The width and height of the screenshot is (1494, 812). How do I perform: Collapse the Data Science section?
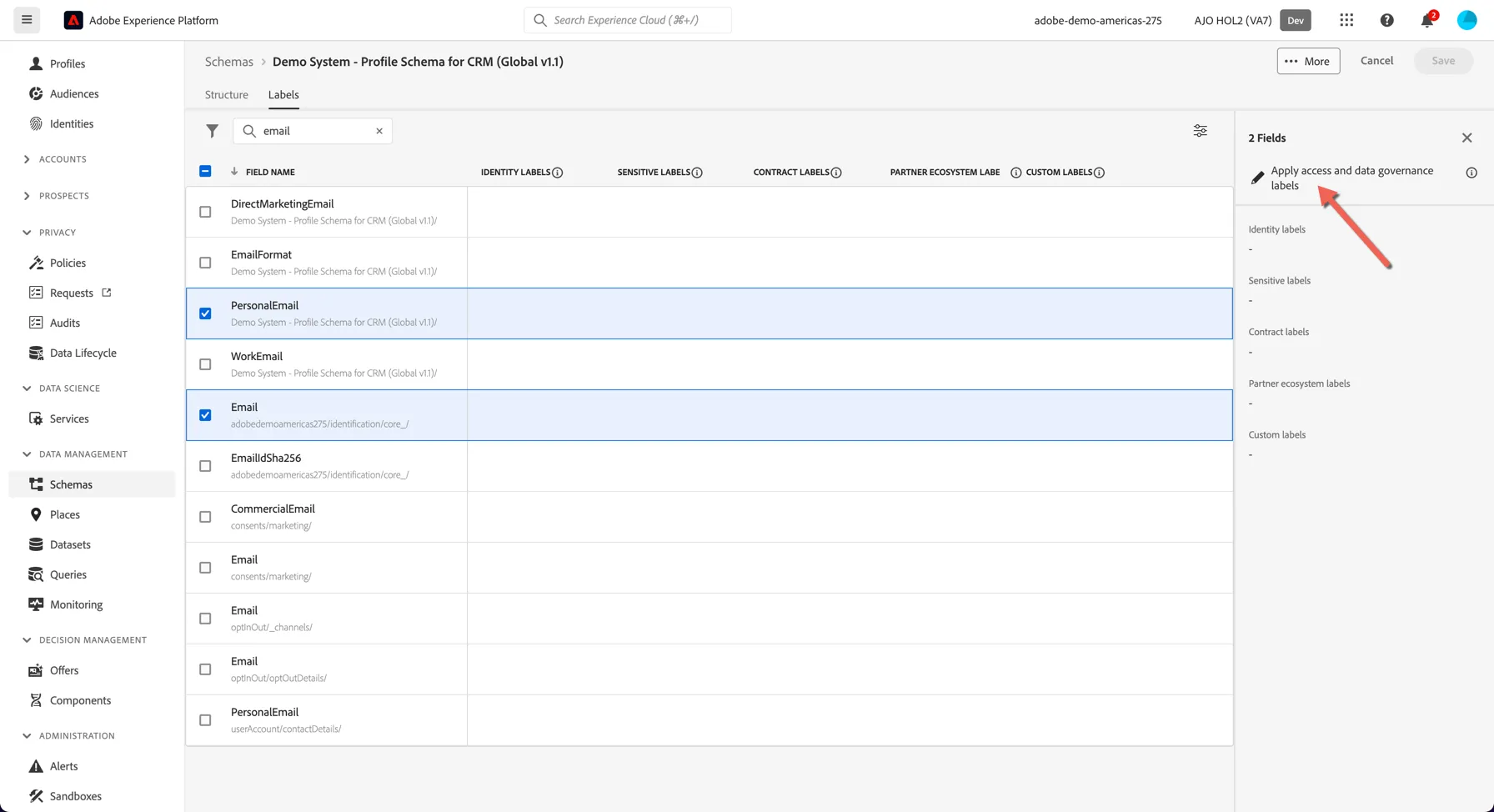27,388
